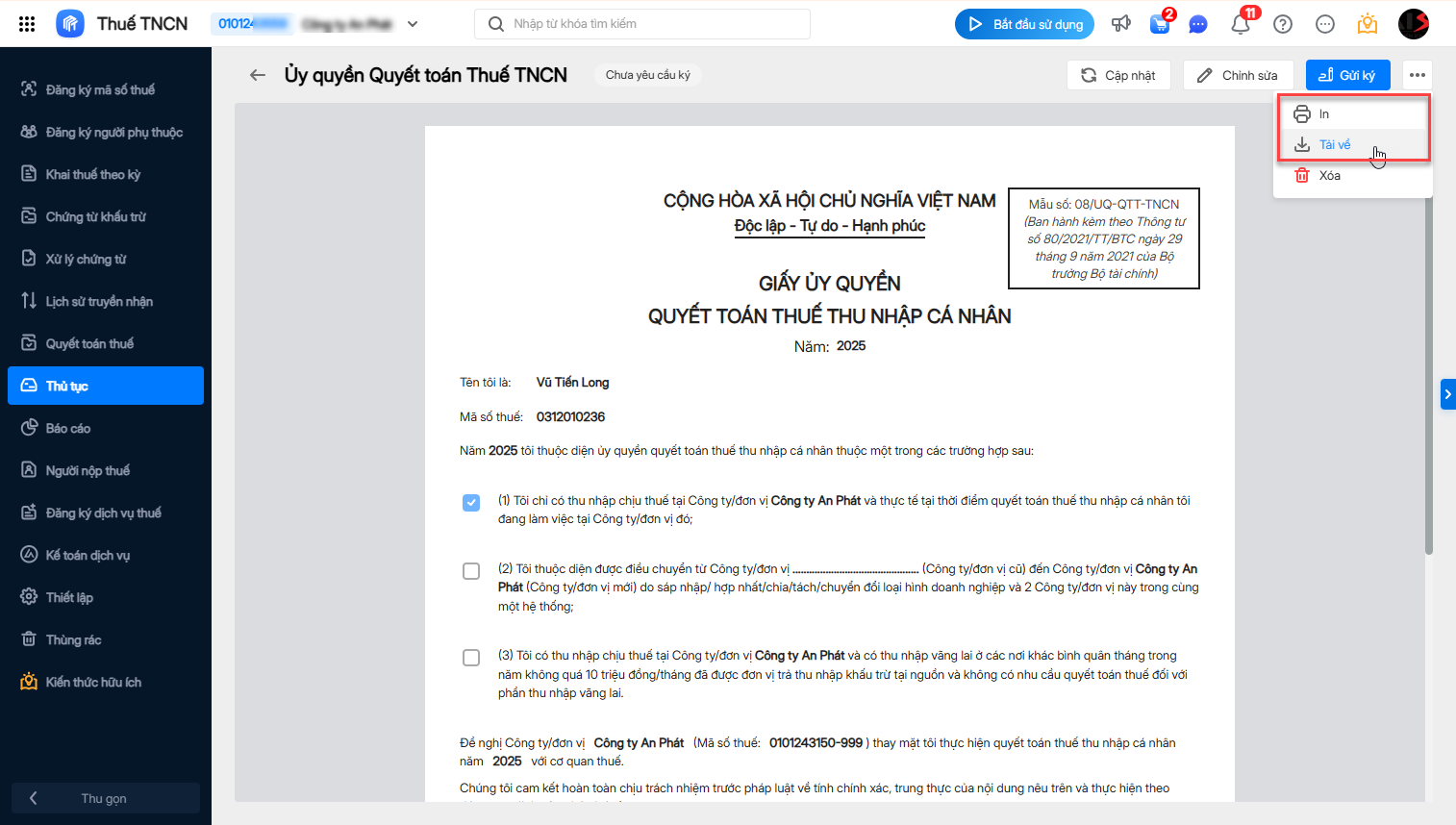Open Thiết lập settings in sidebar
Screen dimensions: 1456x825
pos(106,597)
